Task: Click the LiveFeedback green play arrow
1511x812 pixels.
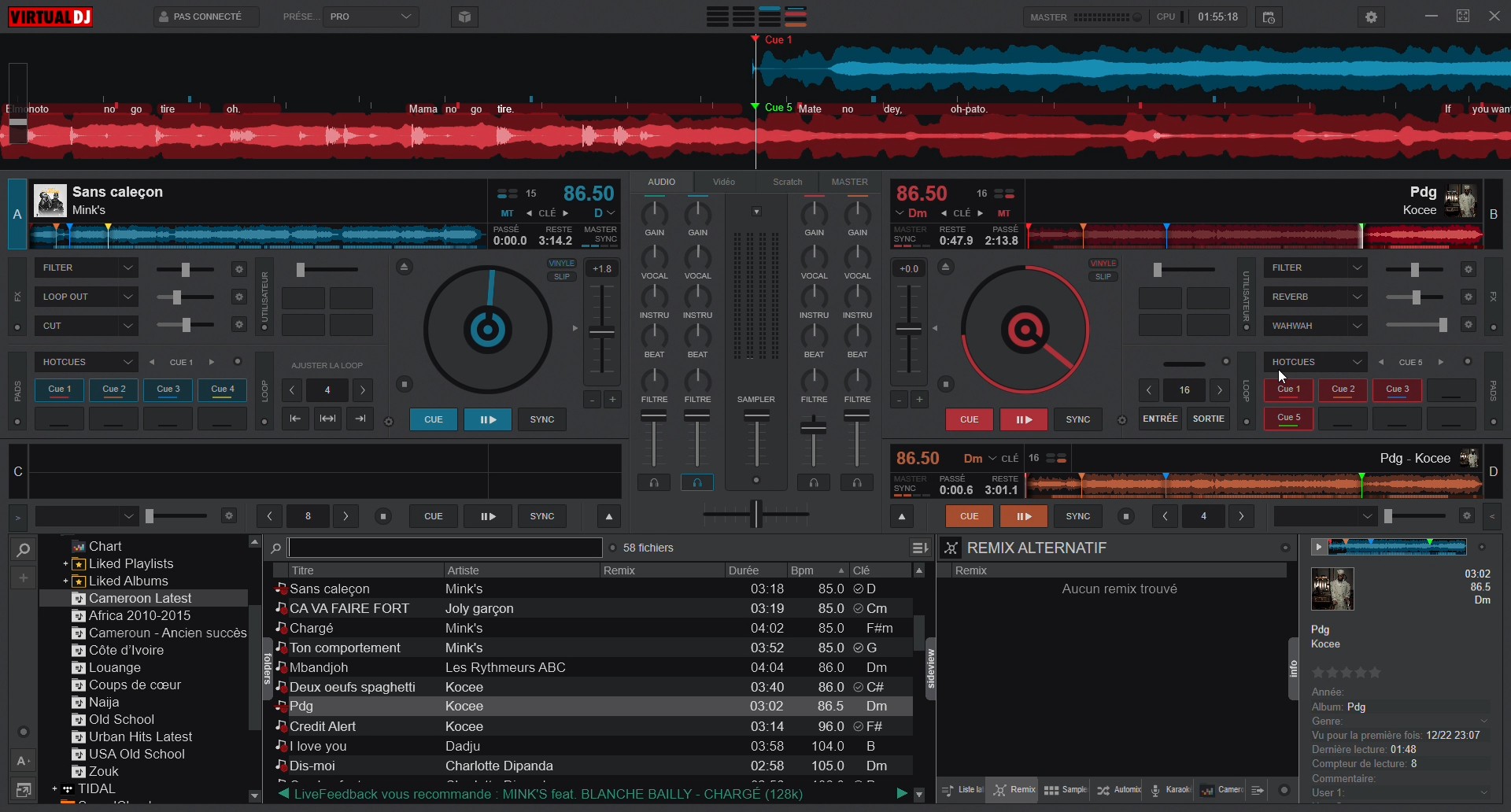Action: (x=902, y=794)
